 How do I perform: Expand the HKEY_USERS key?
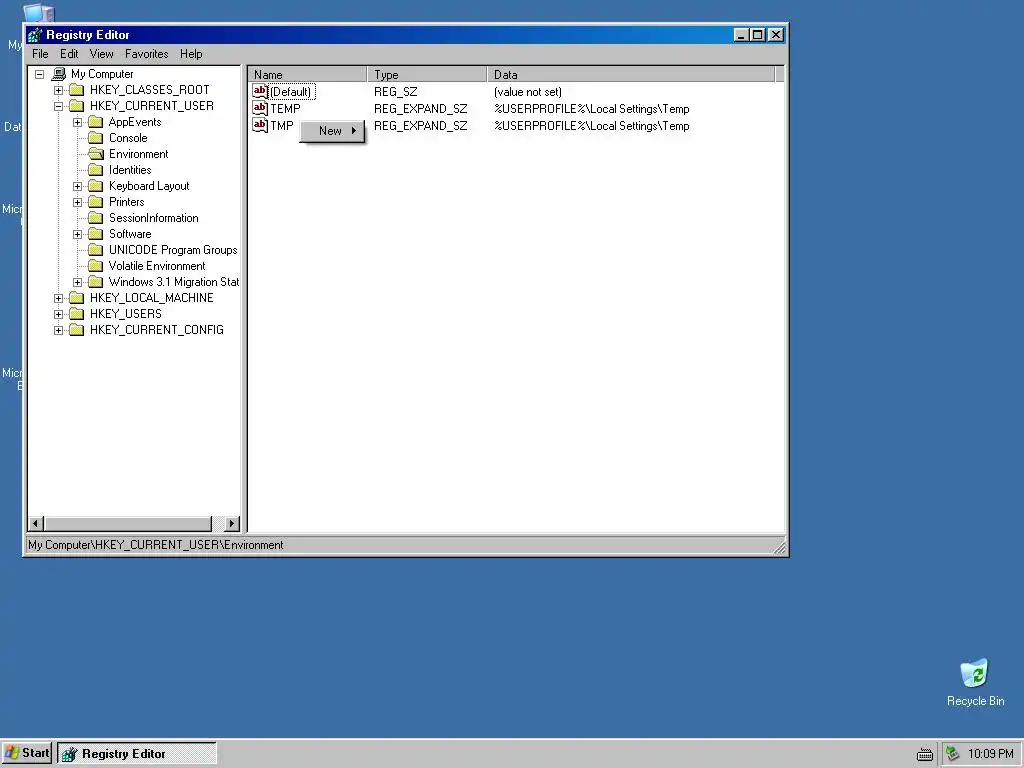tap(58, 314)
